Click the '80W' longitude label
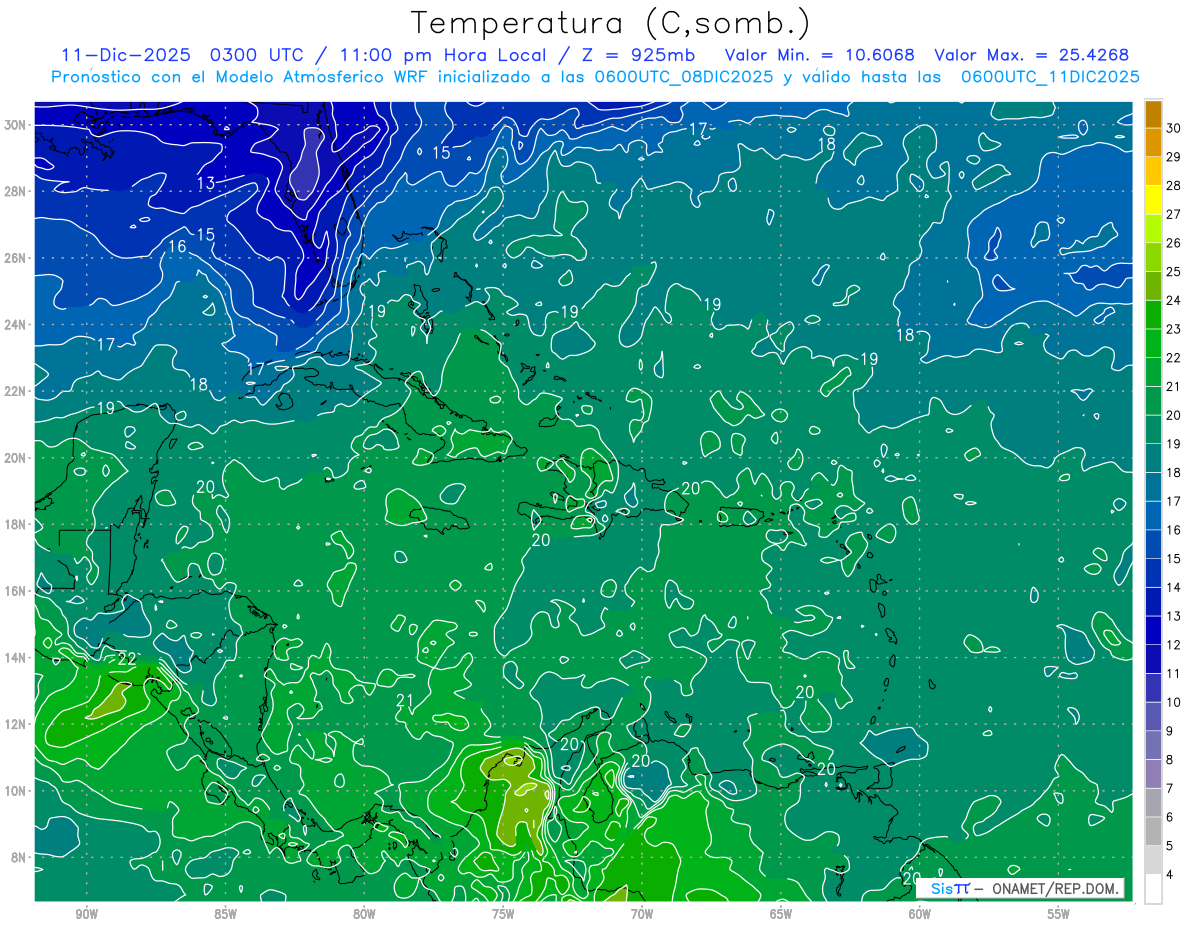The image size is (1200, 927). coord(364,914)
